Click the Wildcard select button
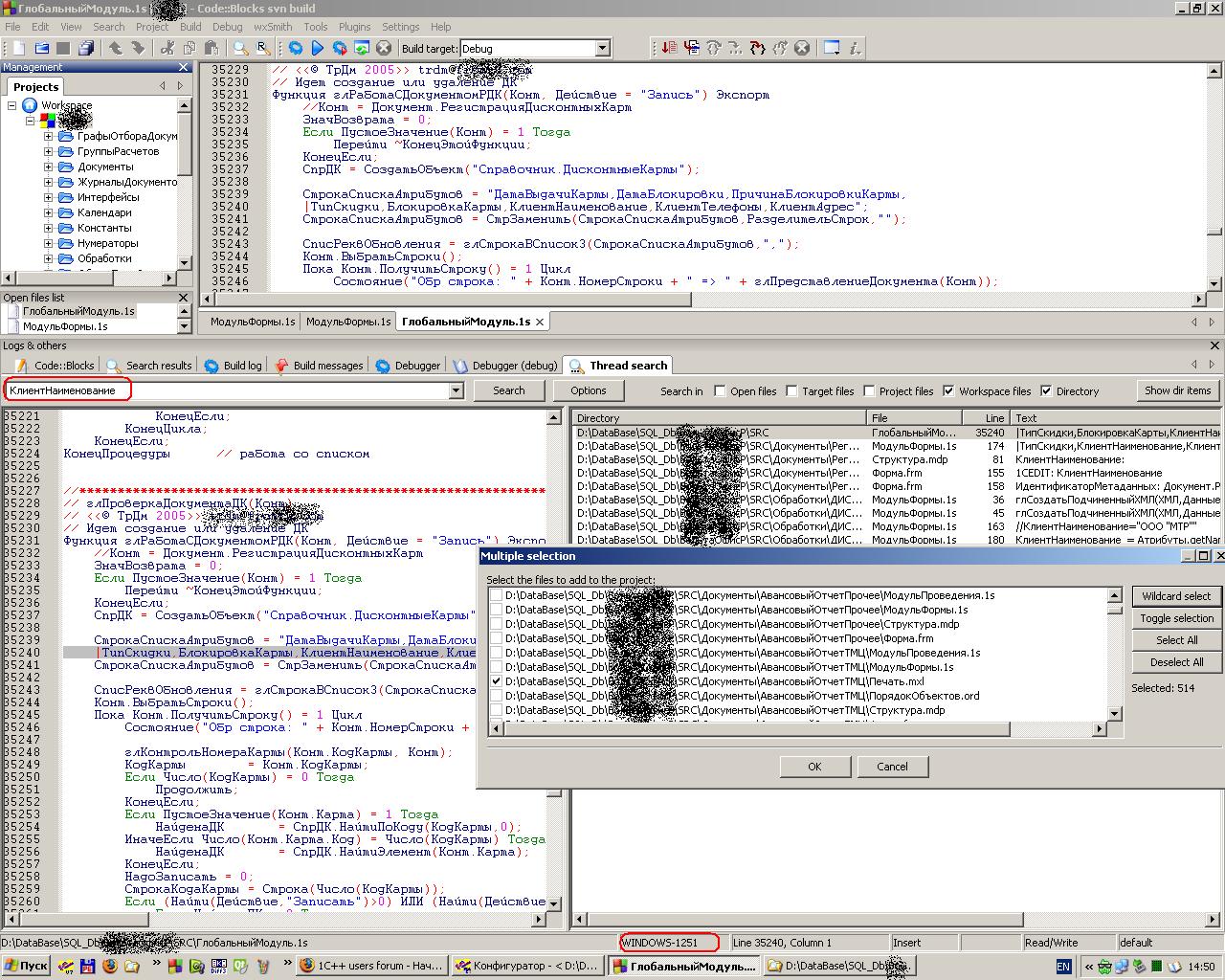The image size is (1225, 980). 1176,596
